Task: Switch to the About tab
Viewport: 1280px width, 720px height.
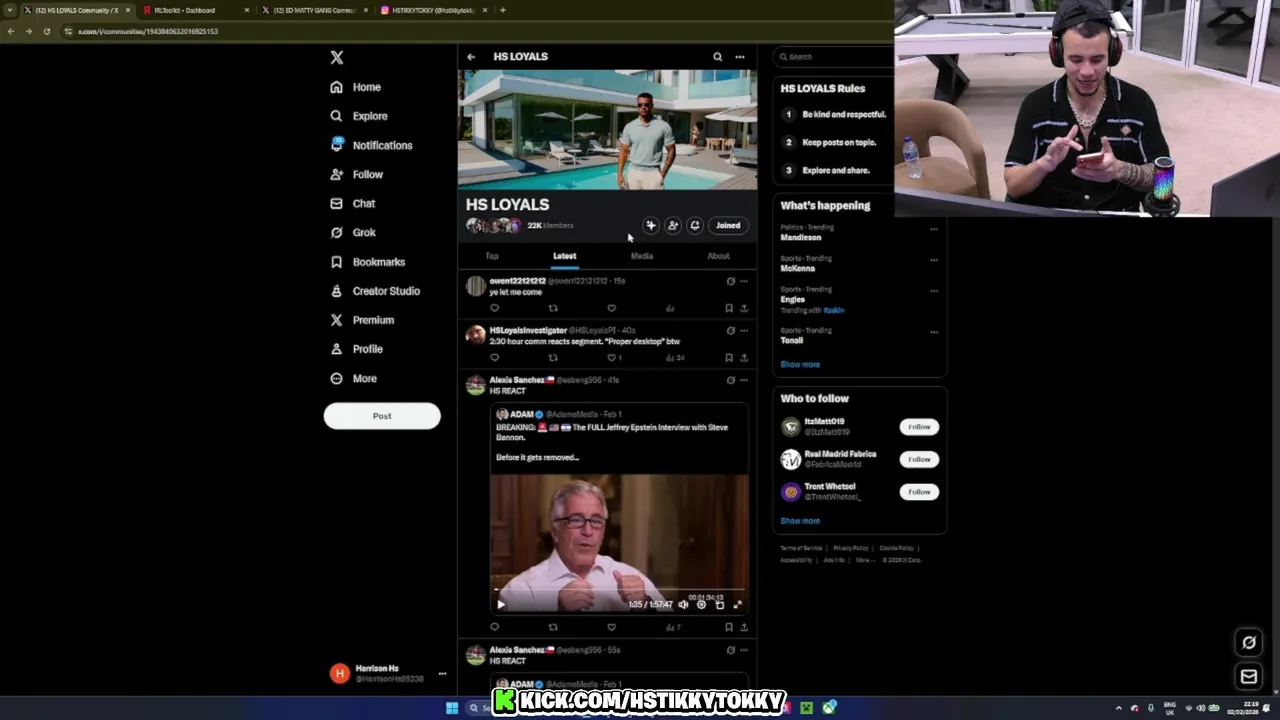Action: pyautogui.click(x=718, y=256)
